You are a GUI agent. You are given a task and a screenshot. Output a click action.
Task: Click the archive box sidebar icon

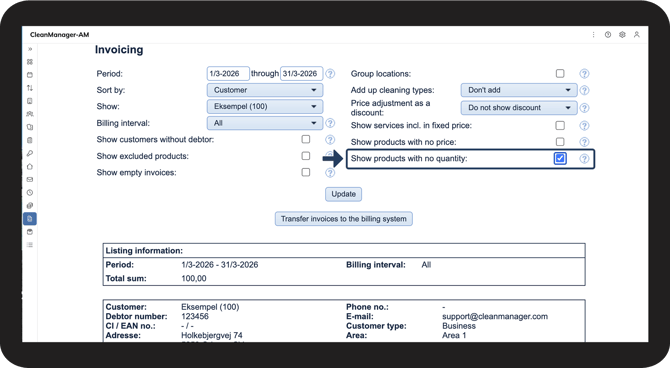click(30, 232)
